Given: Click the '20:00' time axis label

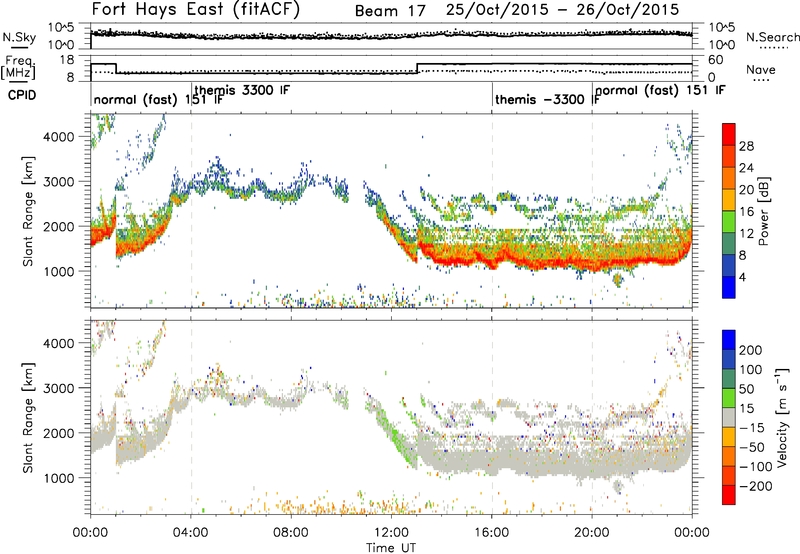Looking at the screenshot, I should 592,533.
